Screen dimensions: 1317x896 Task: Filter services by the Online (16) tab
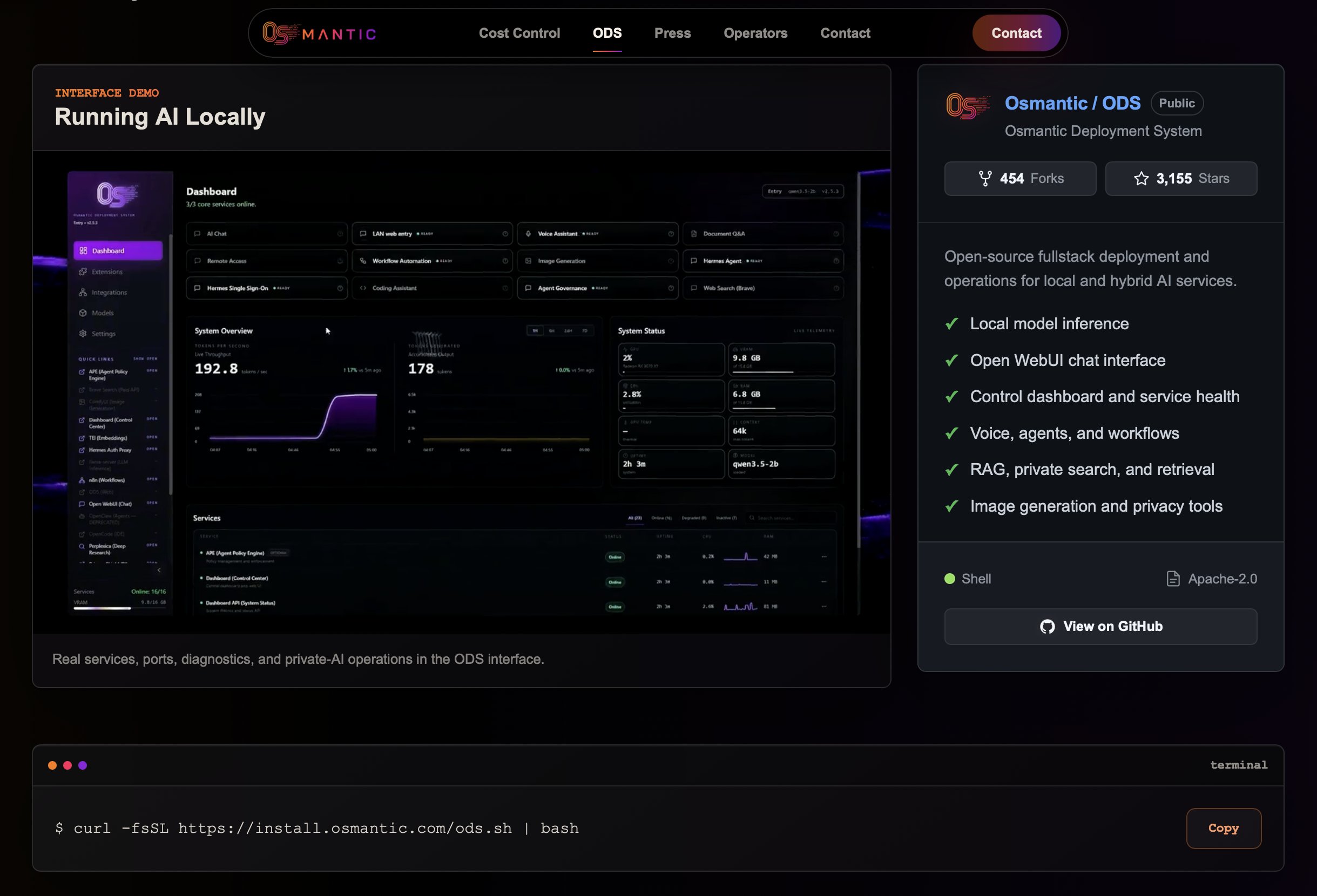point(661,518)
